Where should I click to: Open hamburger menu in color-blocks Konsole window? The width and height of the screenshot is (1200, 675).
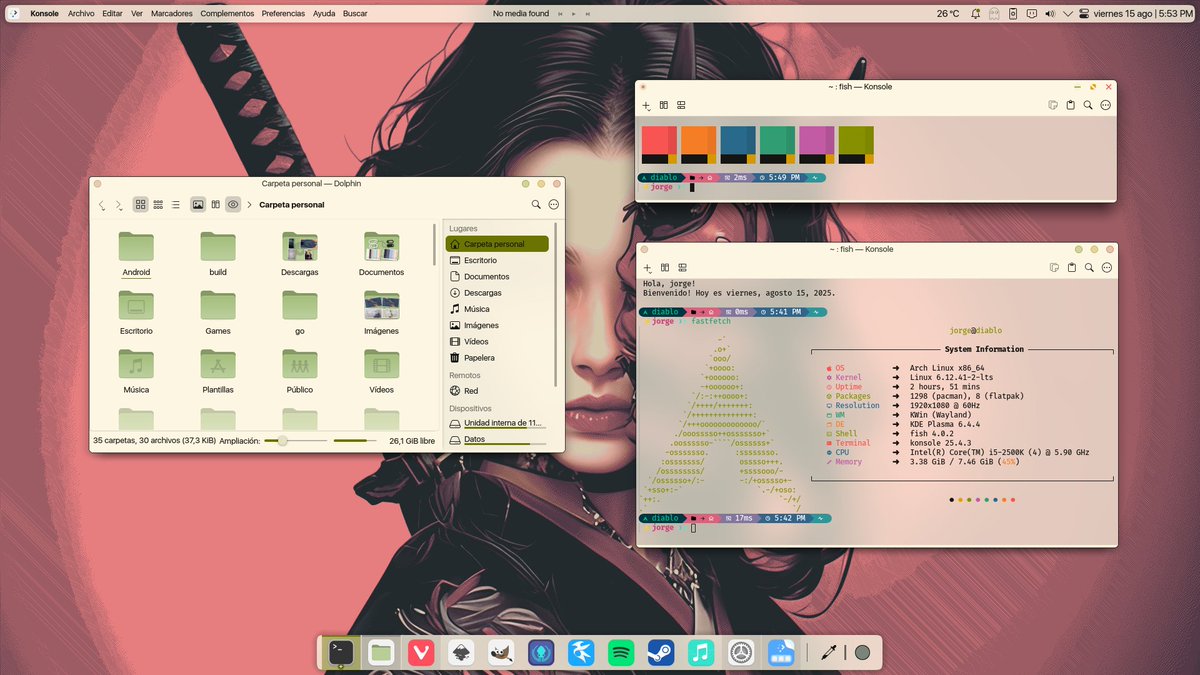[x=1106, y=105]
